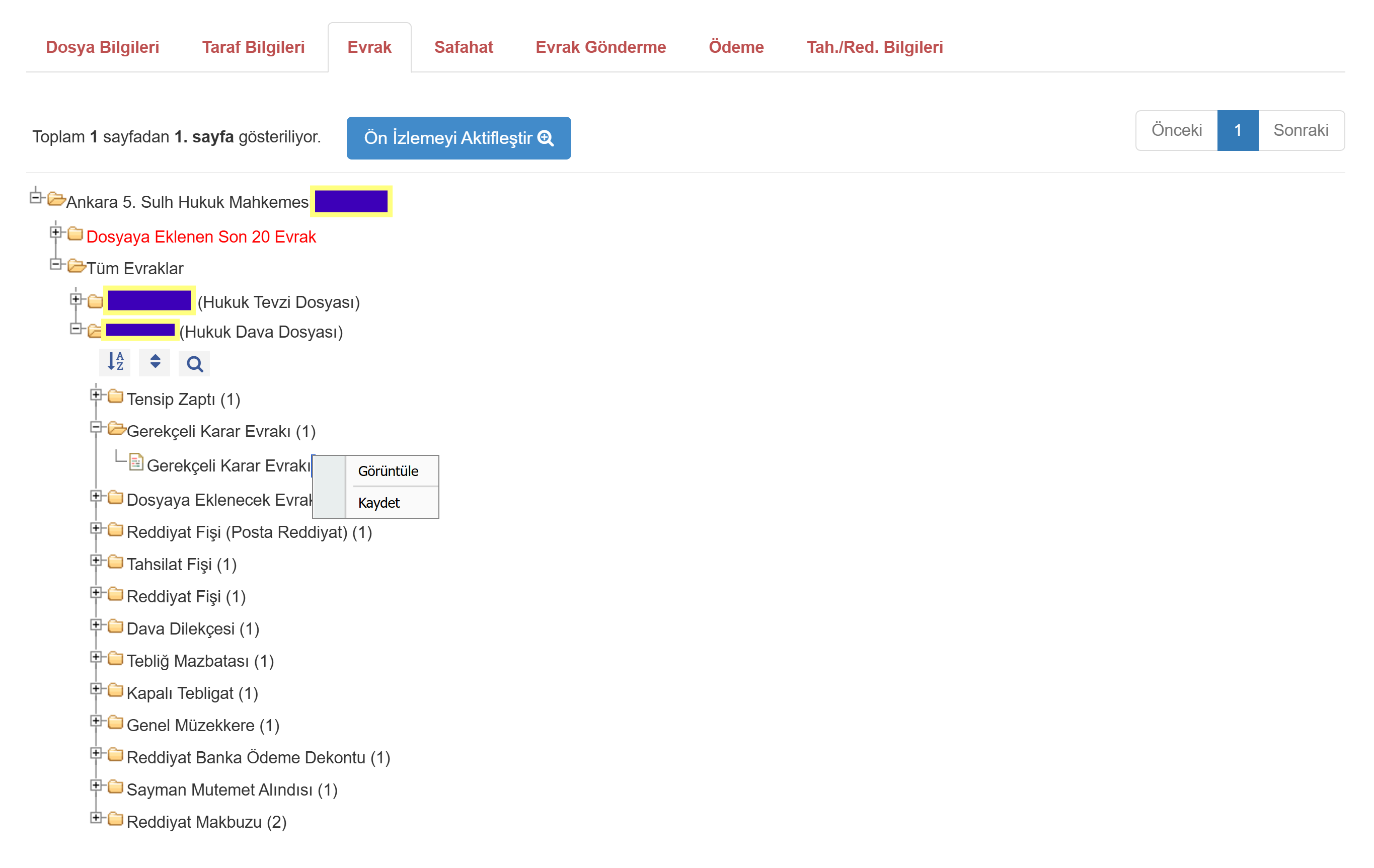This screenshot has width=1374, height=868.
Task: Click the Önceki pagination button
Action: click(x=1177, y=131)
